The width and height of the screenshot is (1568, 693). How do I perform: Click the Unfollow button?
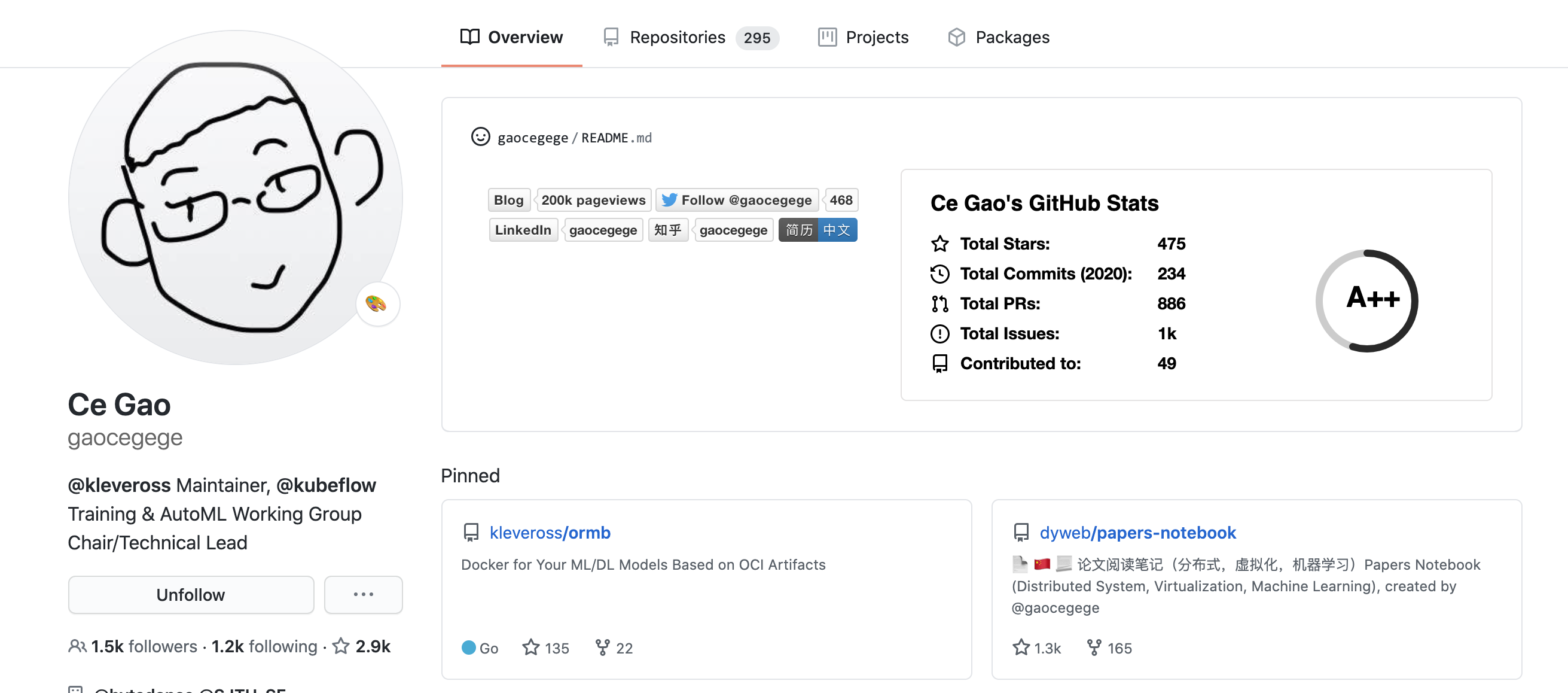pyautogui.click(x=191, y=594)
